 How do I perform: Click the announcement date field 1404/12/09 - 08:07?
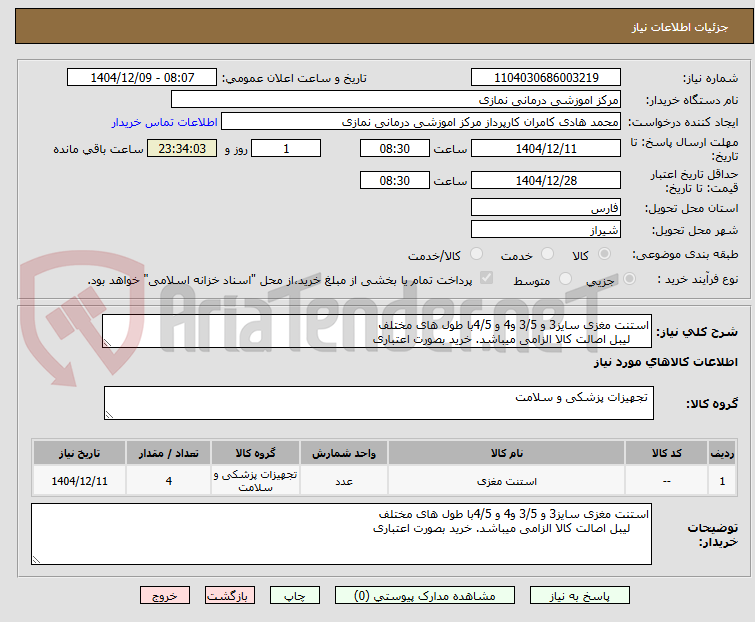pyautogui.click(x=142, y=78)
